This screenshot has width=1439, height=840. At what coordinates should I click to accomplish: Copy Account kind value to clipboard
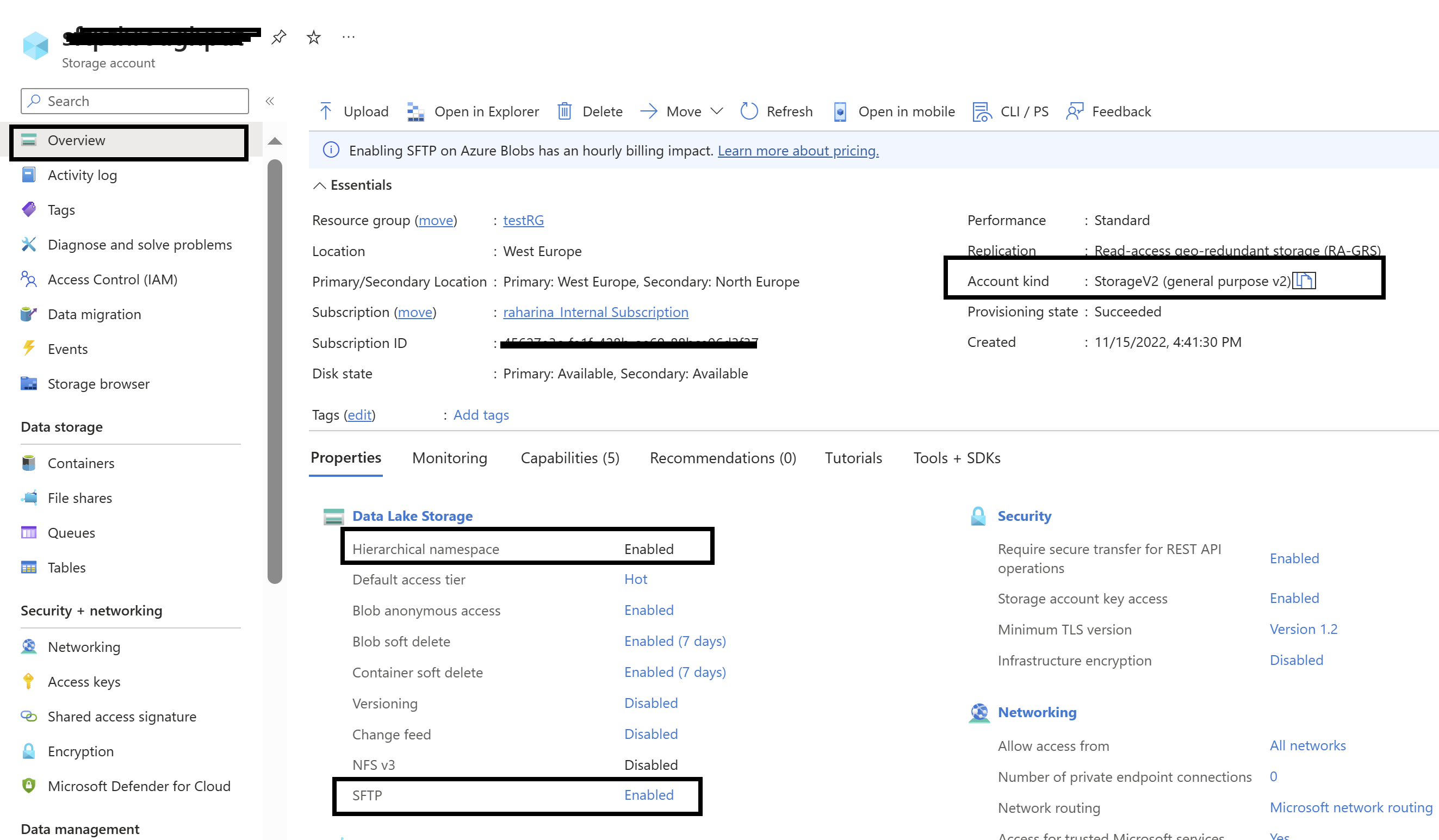[1305, 281]
